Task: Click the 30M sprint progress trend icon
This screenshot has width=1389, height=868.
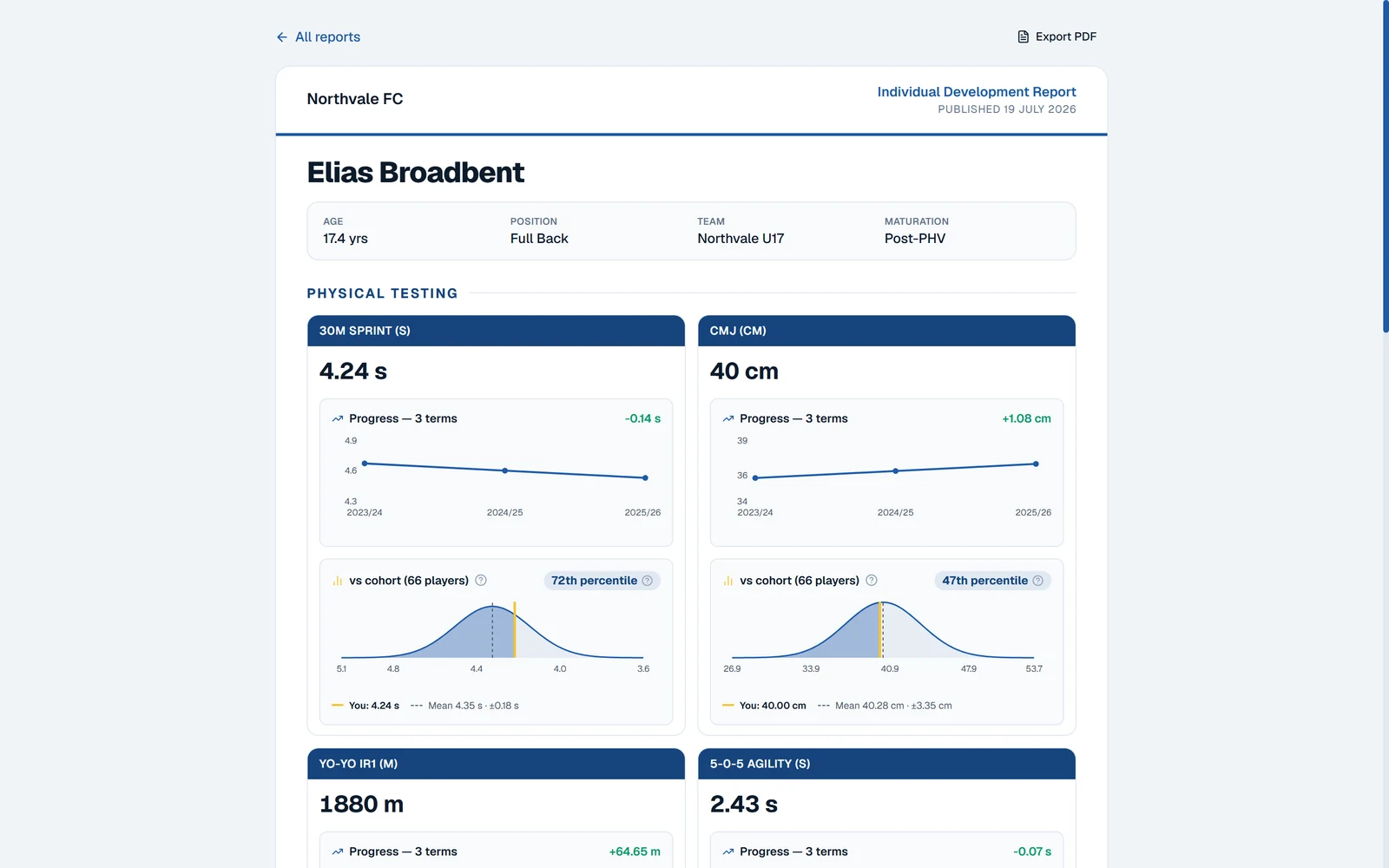Action: click(x=338, y=418)
